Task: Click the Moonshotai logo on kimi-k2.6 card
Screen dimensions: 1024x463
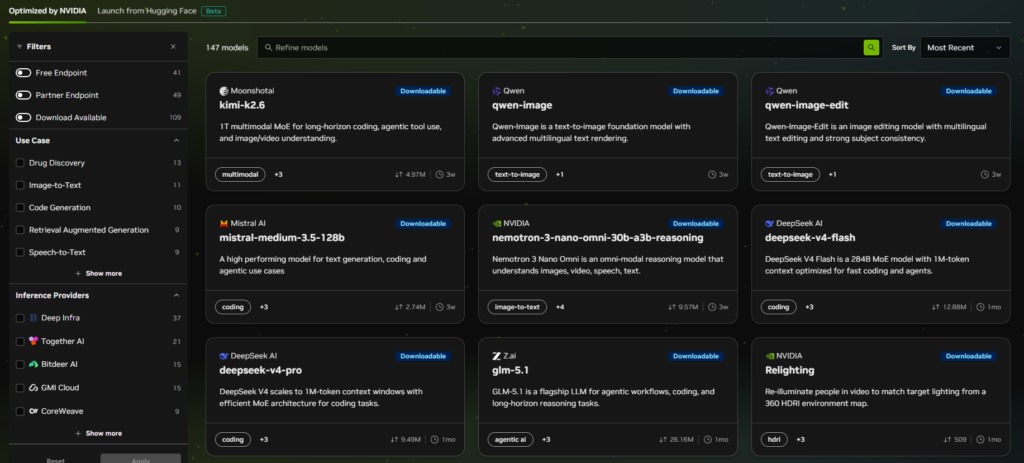Action: pyautogui.click(x=224, y=91)
